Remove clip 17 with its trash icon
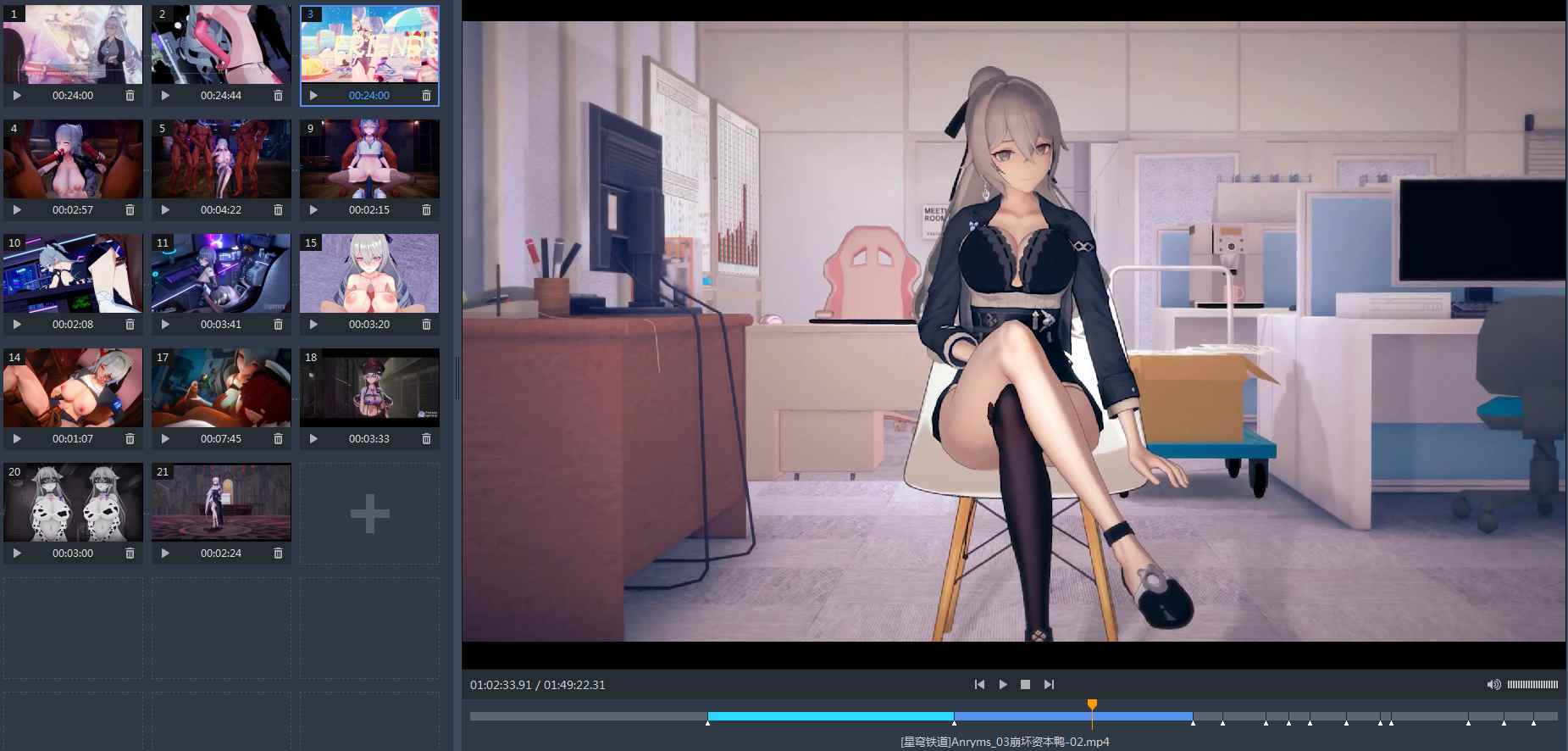Screen dimensions: 1568x751 pyautogui.click(x=278, y=439)
